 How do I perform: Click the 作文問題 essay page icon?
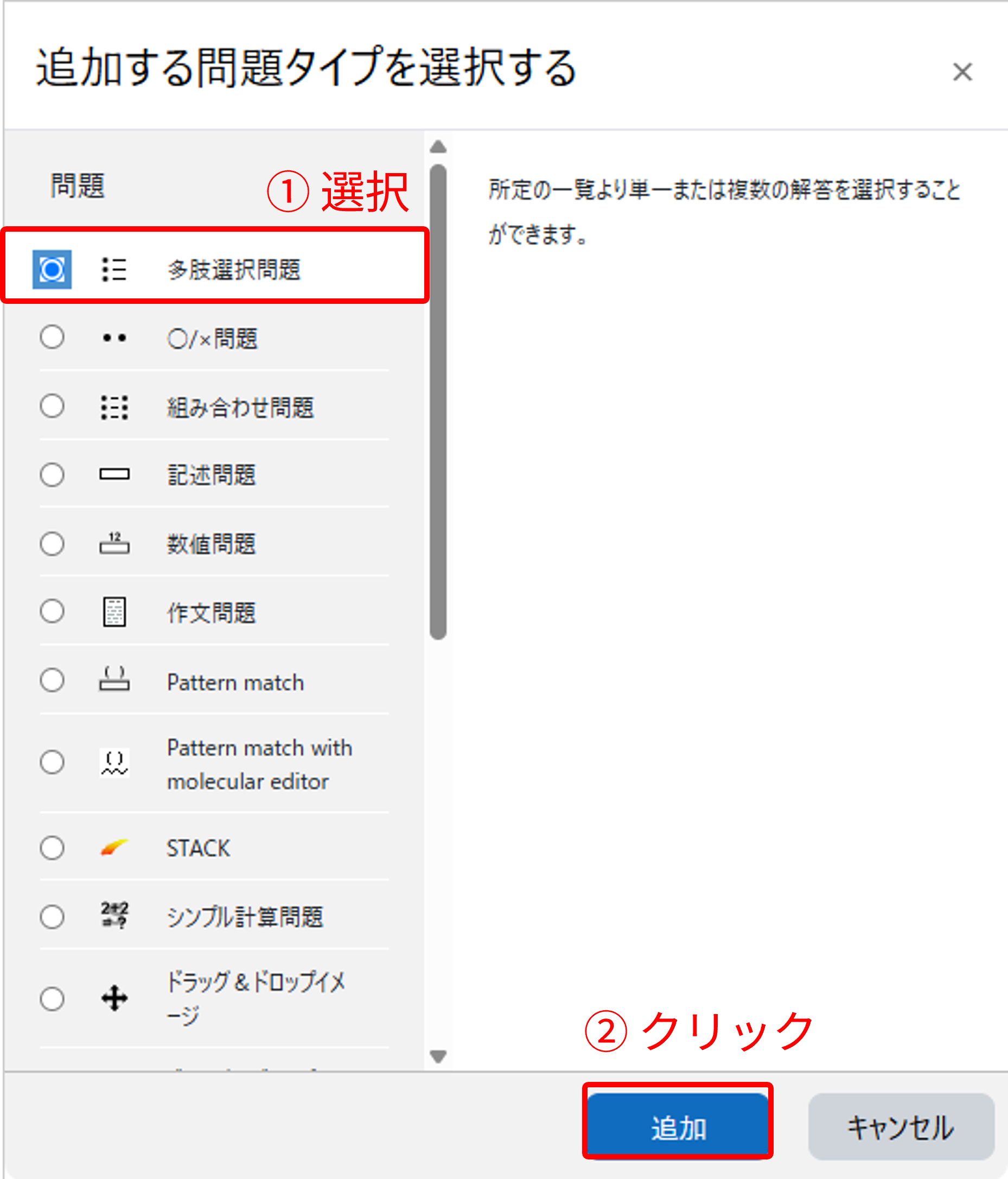(x=114, y=611)
